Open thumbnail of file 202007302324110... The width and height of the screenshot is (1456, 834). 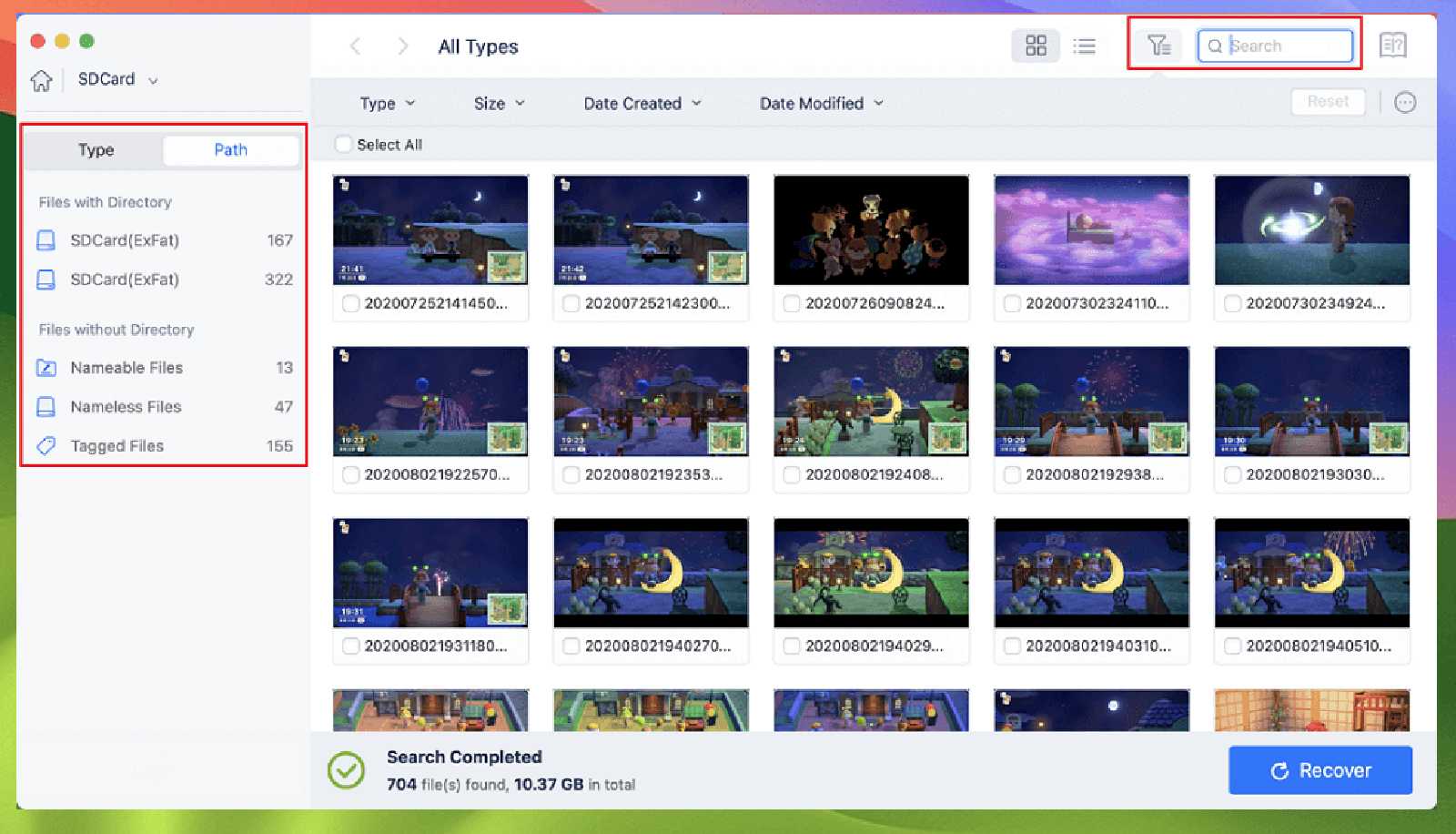[x=1091, y=230]
